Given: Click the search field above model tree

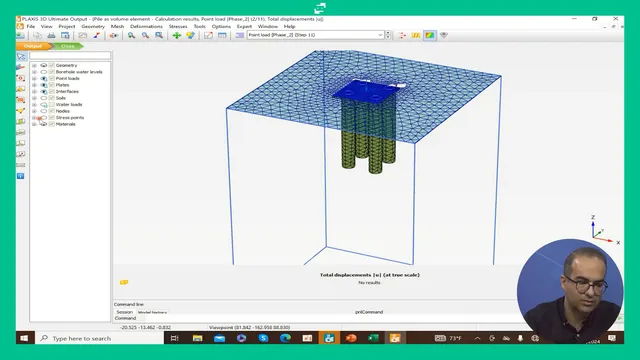Looking at the screenshot, I should point(70,56).
